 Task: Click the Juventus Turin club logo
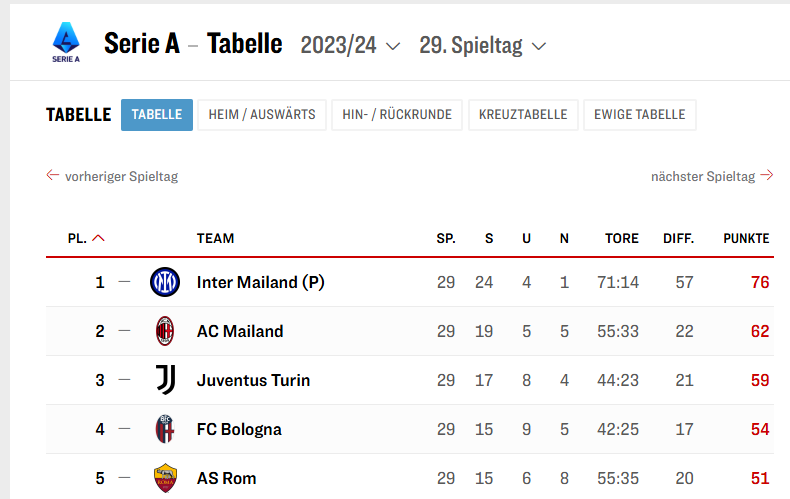[165, 380]
